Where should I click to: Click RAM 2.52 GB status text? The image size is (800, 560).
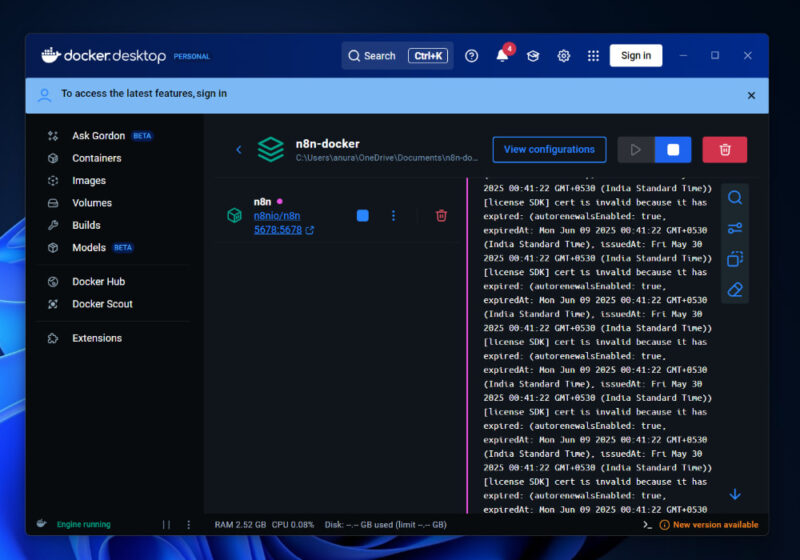point(240,524)
